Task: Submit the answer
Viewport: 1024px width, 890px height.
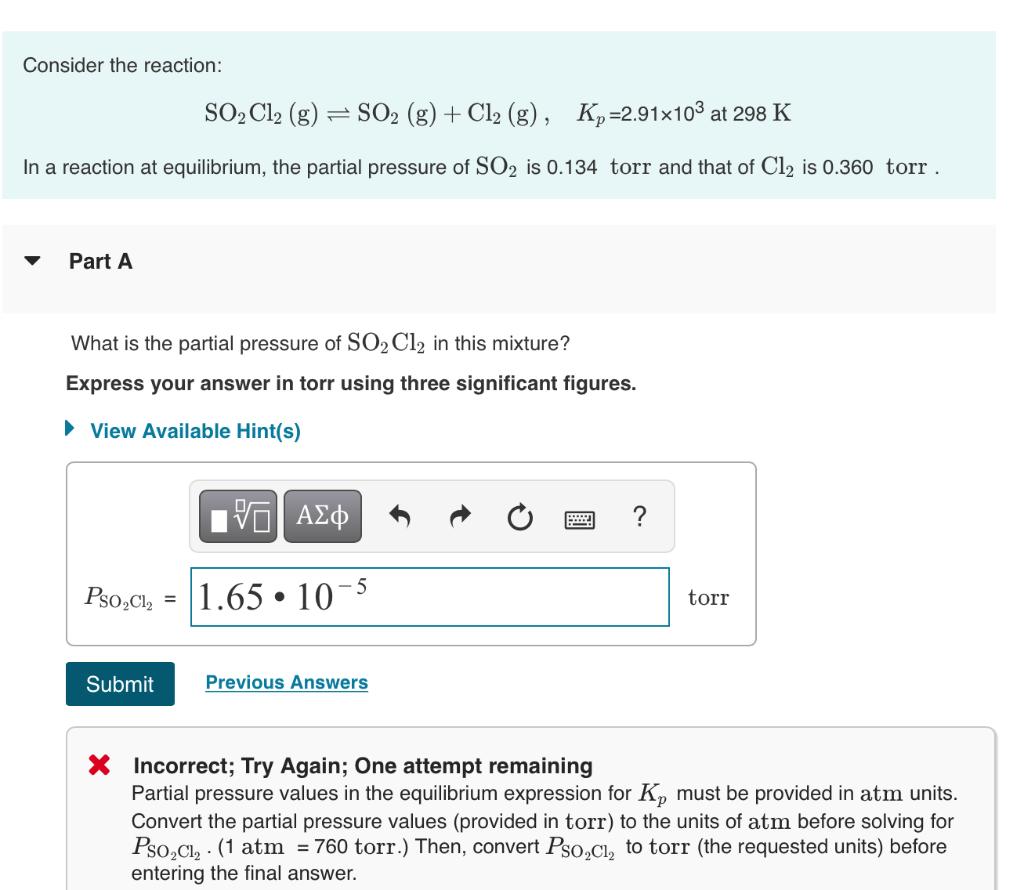Action: 118,686
